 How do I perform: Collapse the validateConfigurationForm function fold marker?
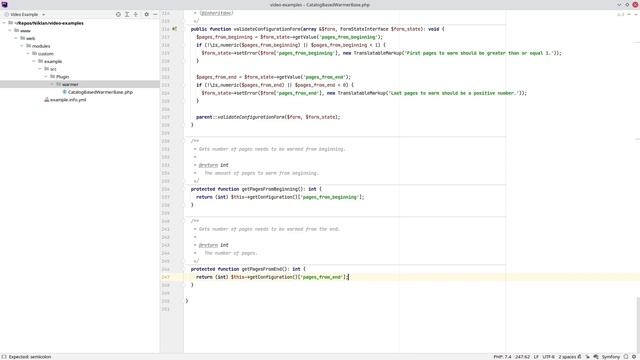tap(184, 29)
